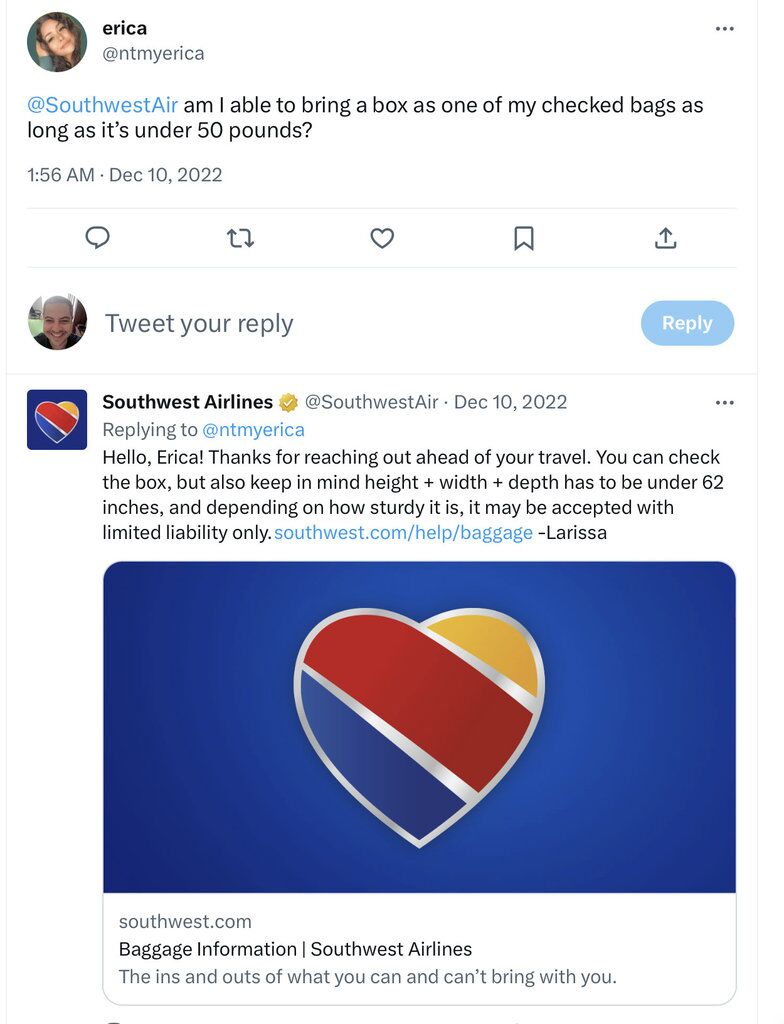The image size is (784, 1024).
Task: Like the tweet with heart icon
Action: (x=382, y=238)
